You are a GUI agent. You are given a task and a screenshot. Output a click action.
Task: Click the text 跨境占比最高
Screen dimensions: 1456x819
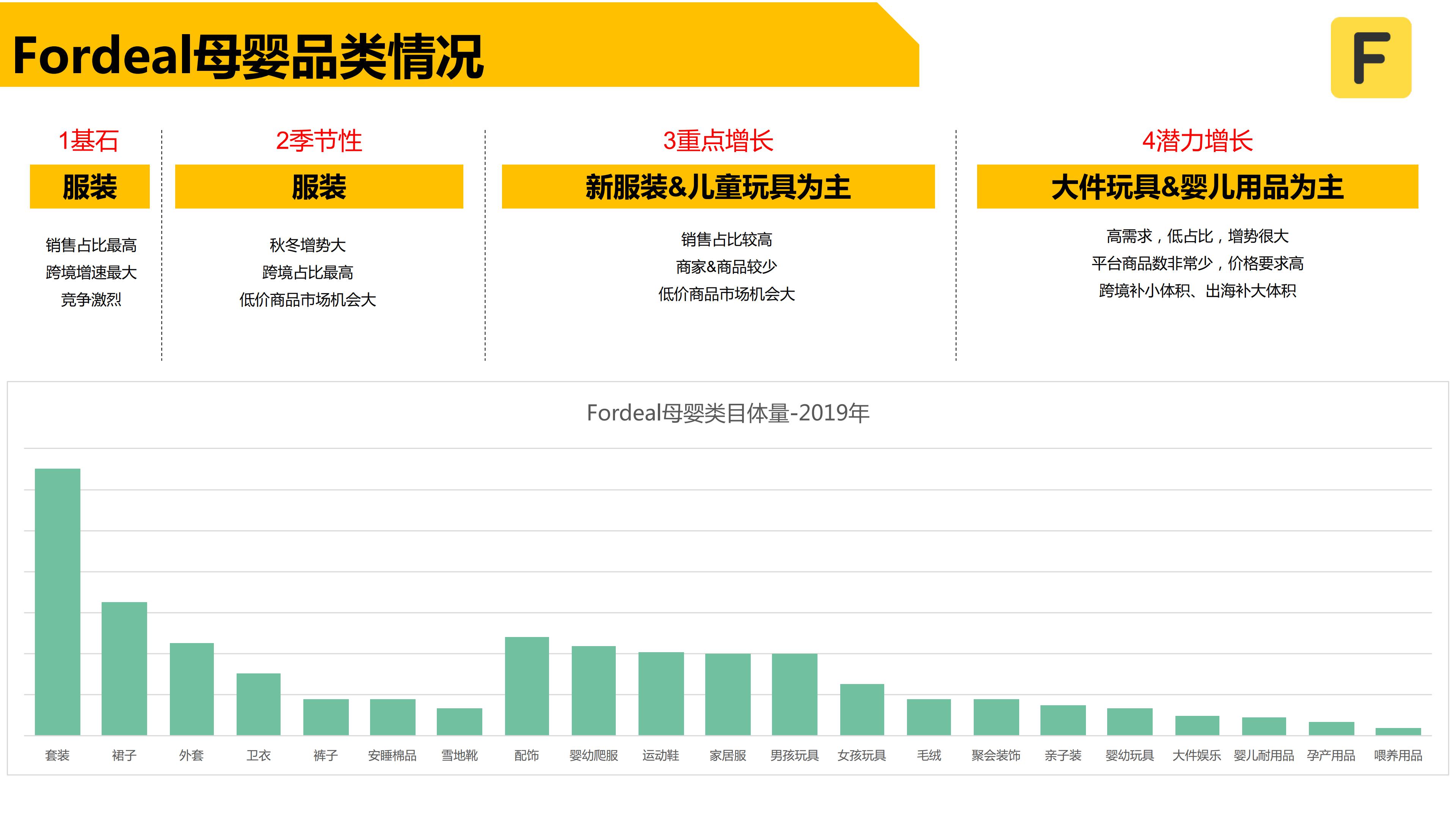308,273
